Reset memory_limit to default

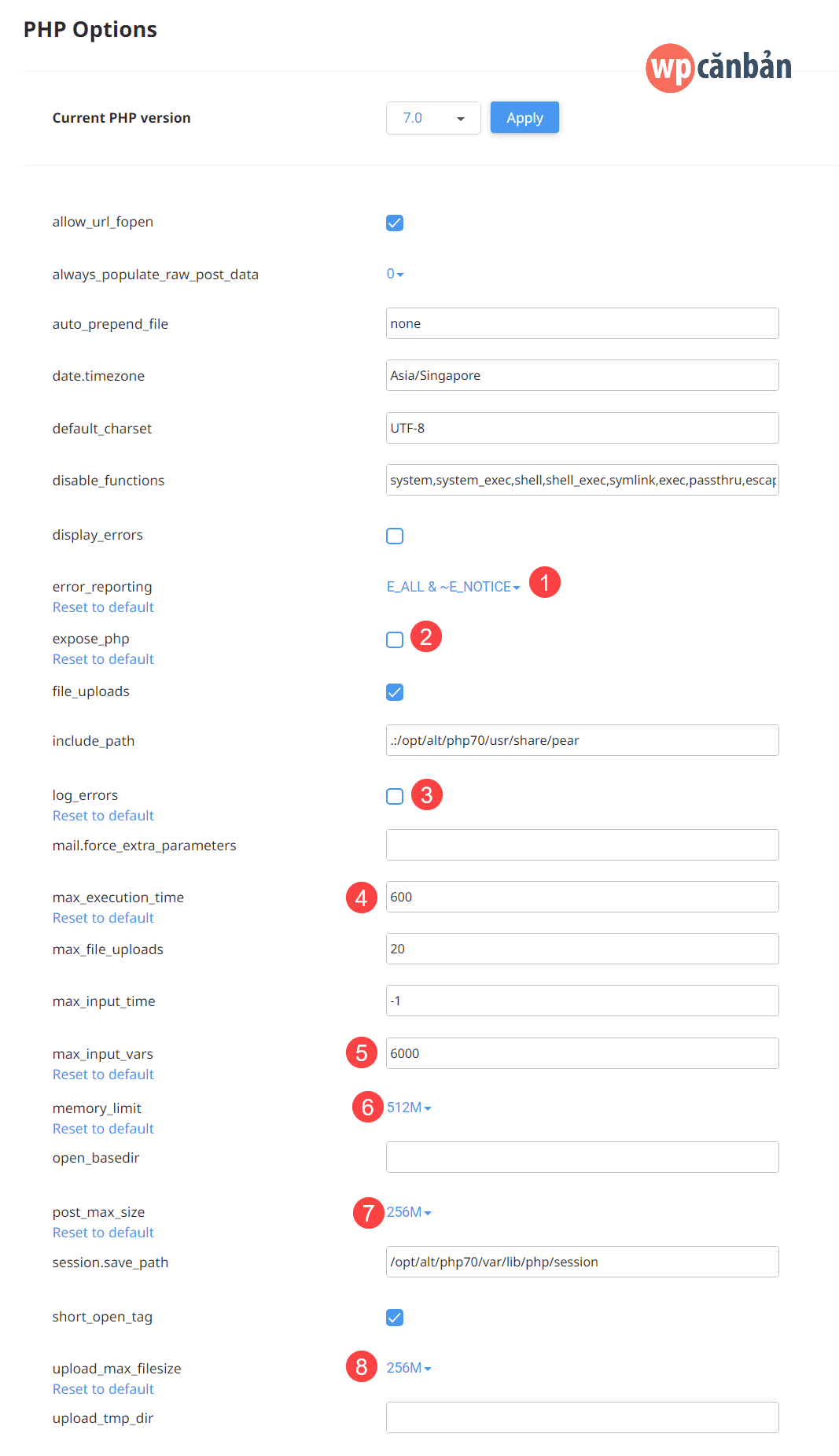102,1128
